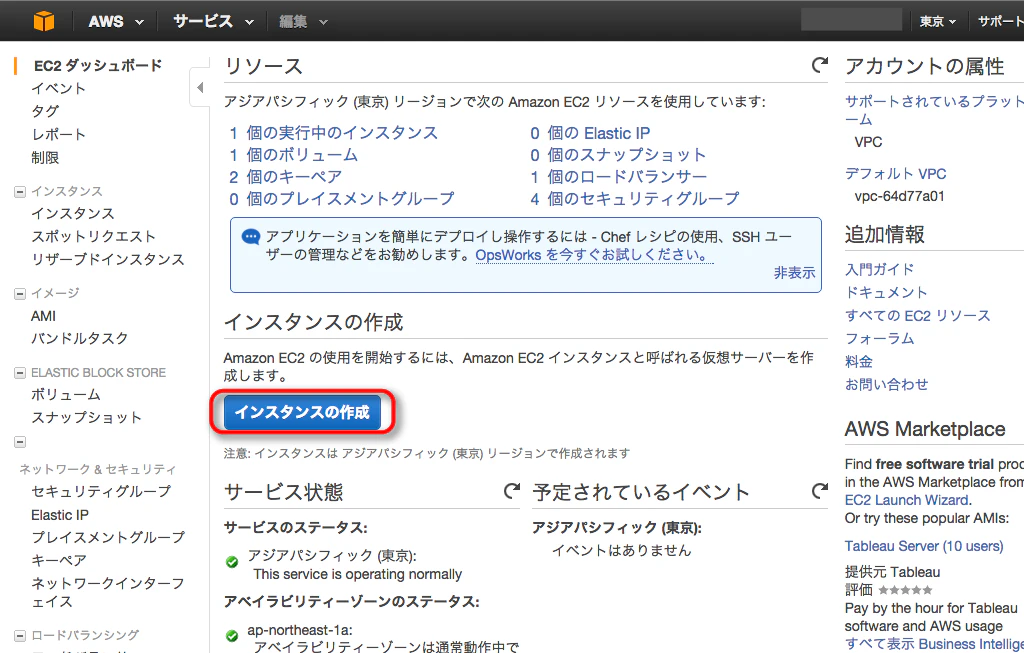
Task: Open the 東京 region dropdown
Action: click(938, 22)
